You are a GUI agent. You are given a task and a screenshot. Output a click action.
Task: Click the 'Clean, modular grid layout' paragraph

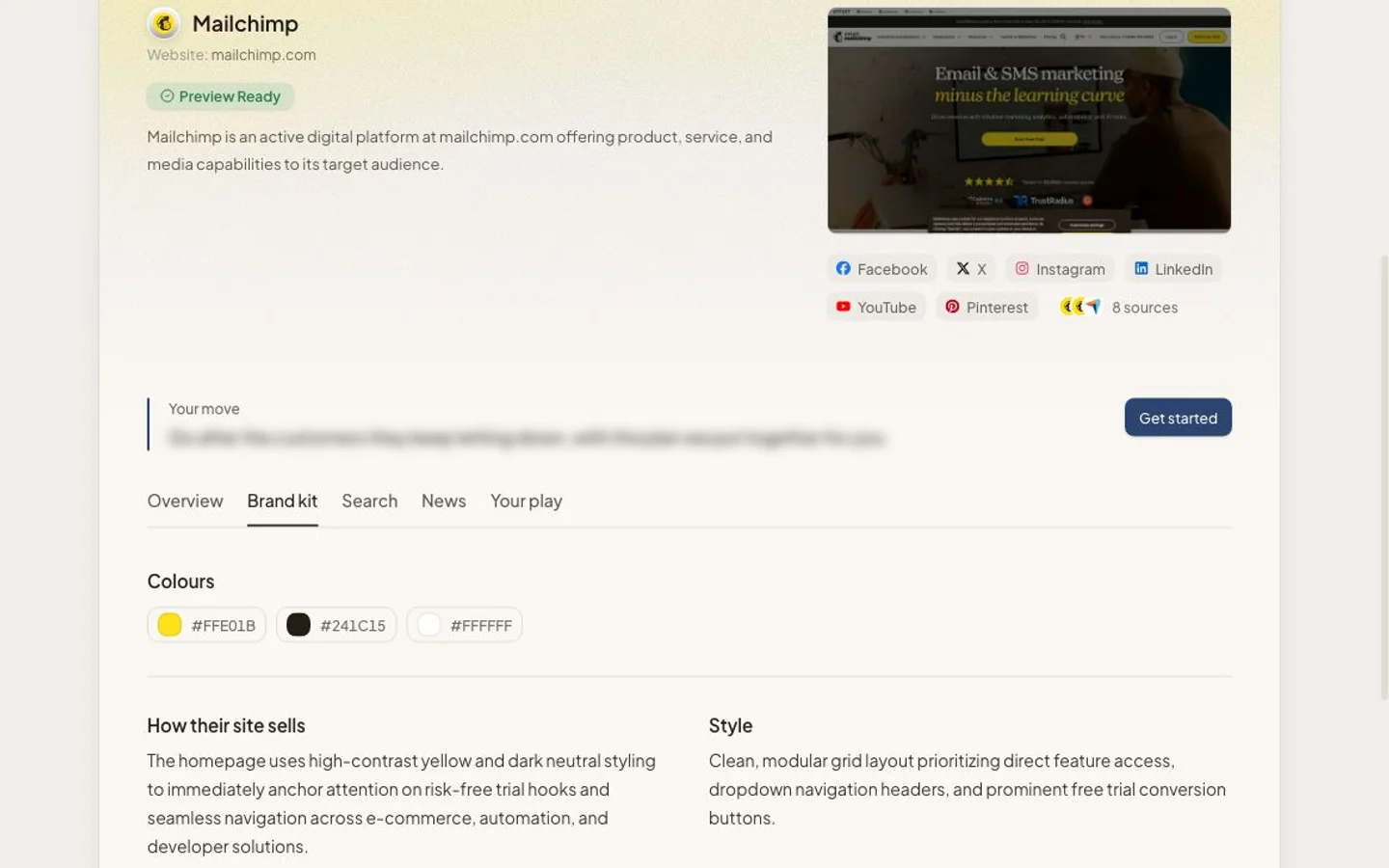pyautogui.click(x=967, y=789)
